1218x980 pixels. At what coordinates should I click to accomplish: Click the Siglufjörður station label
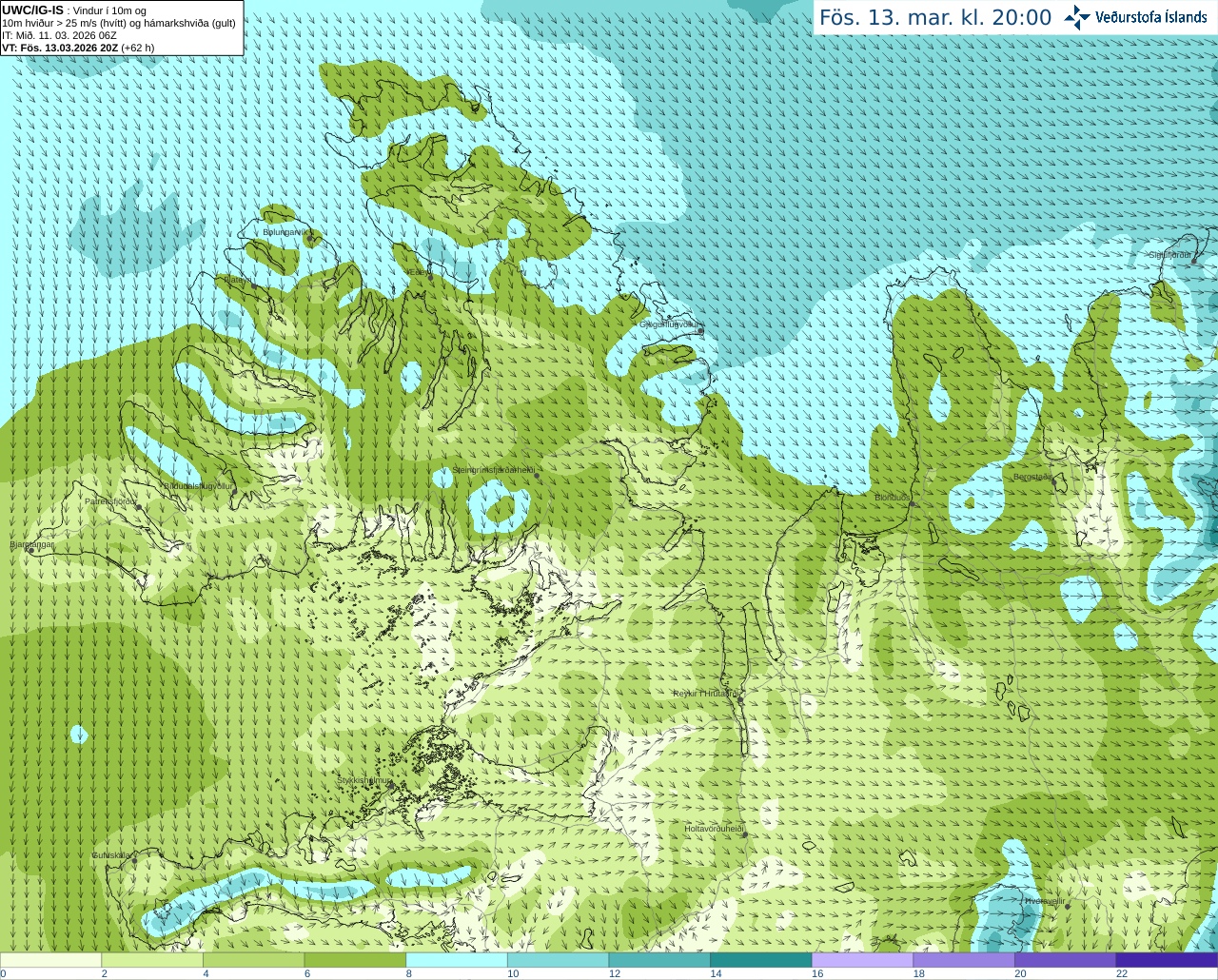click(x=1169, y=255)
